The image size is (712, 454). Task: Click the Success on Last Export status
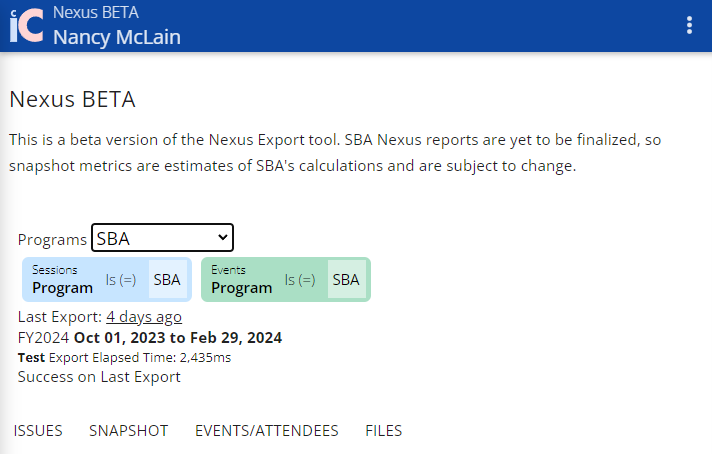(99, 377)
